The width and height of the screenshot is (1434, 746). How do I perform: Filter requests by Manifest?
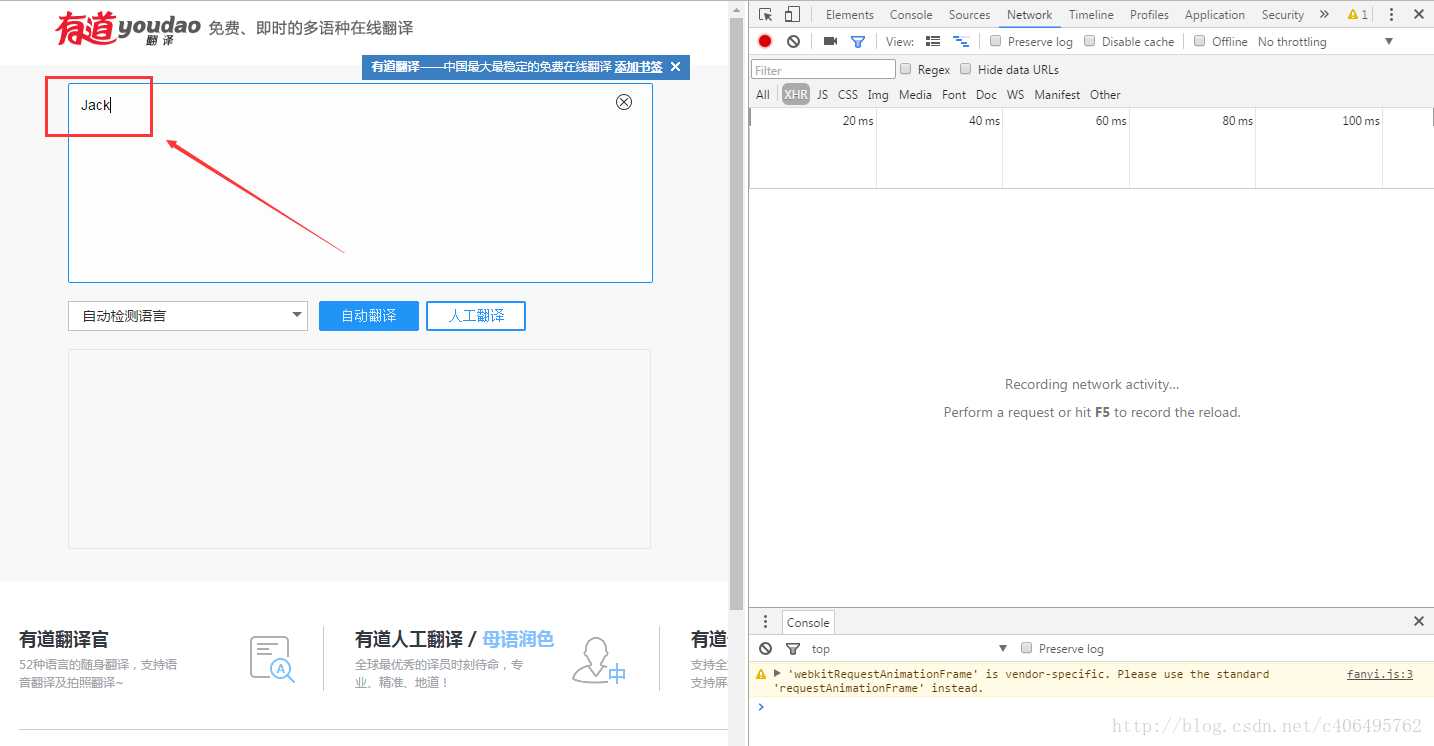click(1057, 95)
